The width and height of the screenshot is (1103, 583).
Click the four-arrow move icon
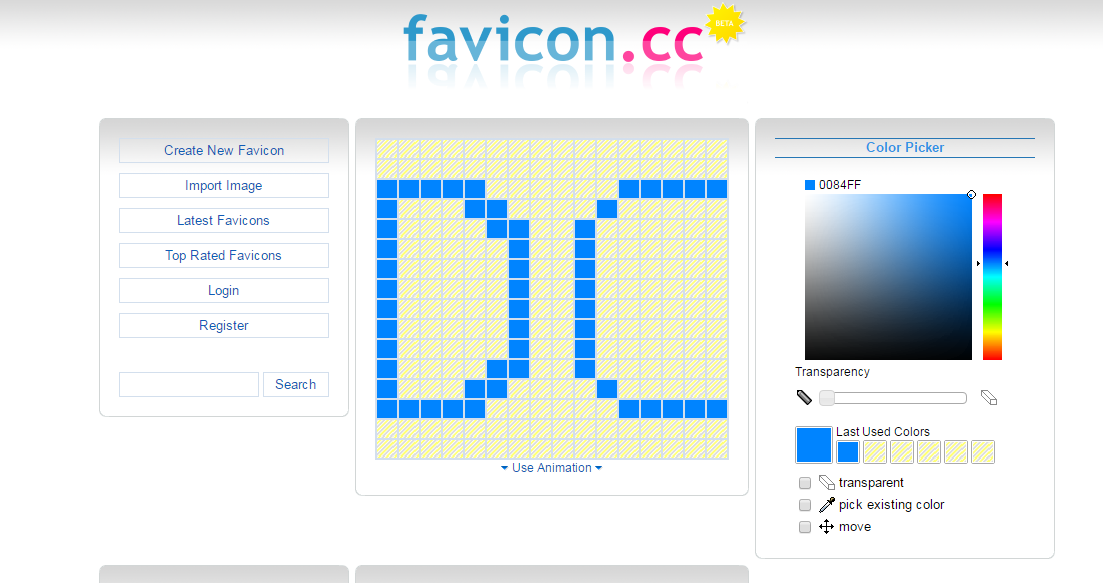tap(827, 527)
